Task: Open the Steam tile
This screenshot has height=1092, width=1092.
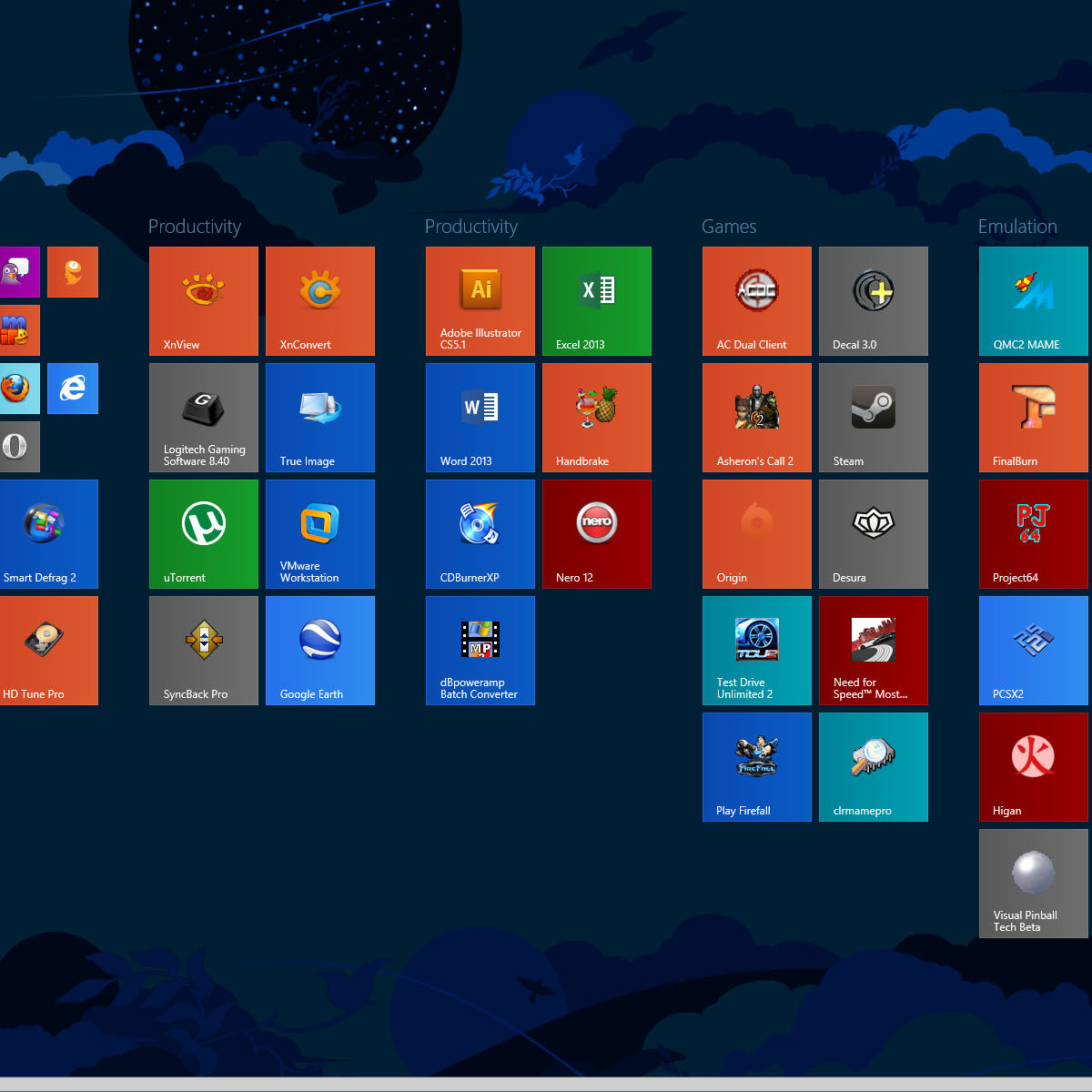Action: [x=874, y=418]
